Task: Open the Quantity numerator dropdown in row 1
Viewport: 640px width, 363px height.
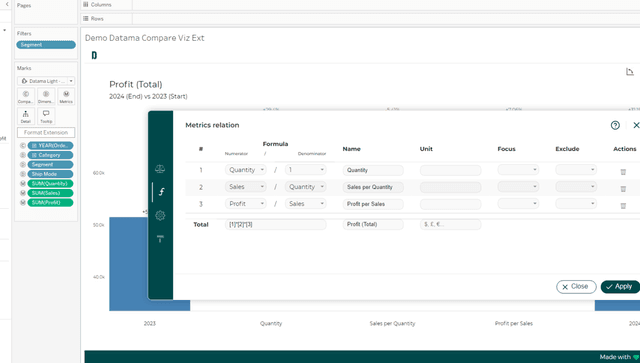Action: (x=246, y=170)
